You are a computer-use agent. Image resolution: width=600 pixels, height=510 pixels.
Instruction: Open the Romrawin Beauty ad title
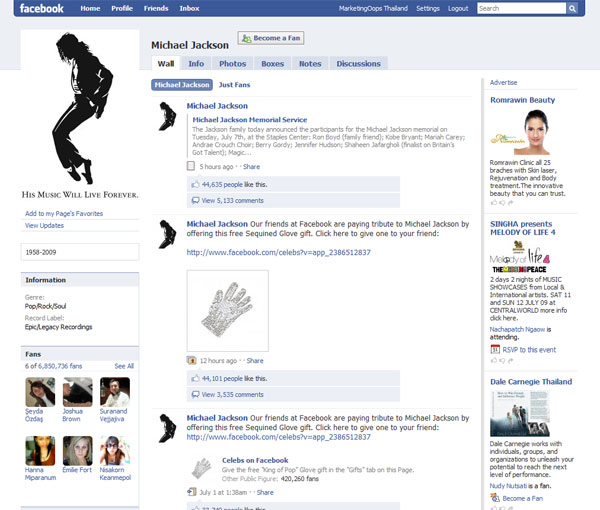(x=522, y=100)
